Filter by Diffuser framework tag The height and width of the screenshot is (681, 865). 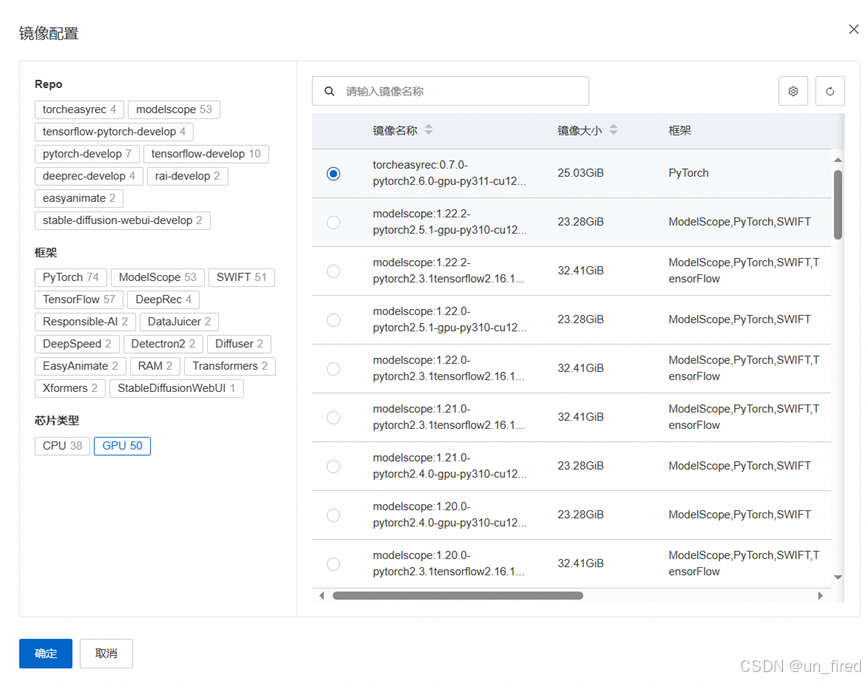click(239, 344)
